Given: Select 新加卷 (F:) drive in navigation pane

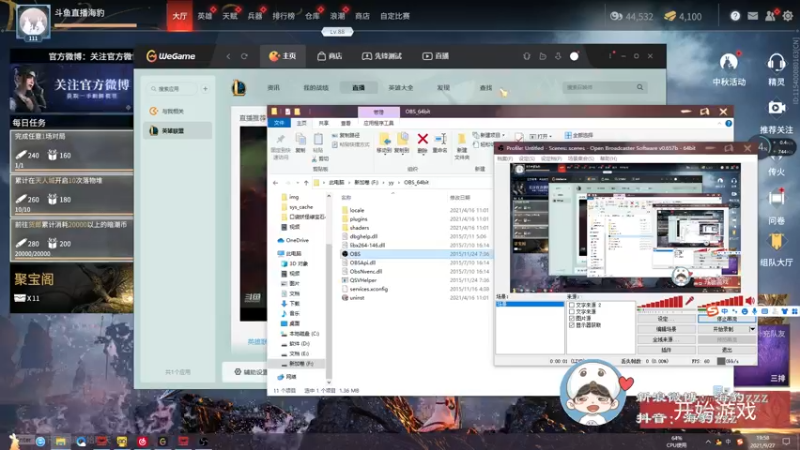Looking at the screenshot, I should [x=301, y=364].
